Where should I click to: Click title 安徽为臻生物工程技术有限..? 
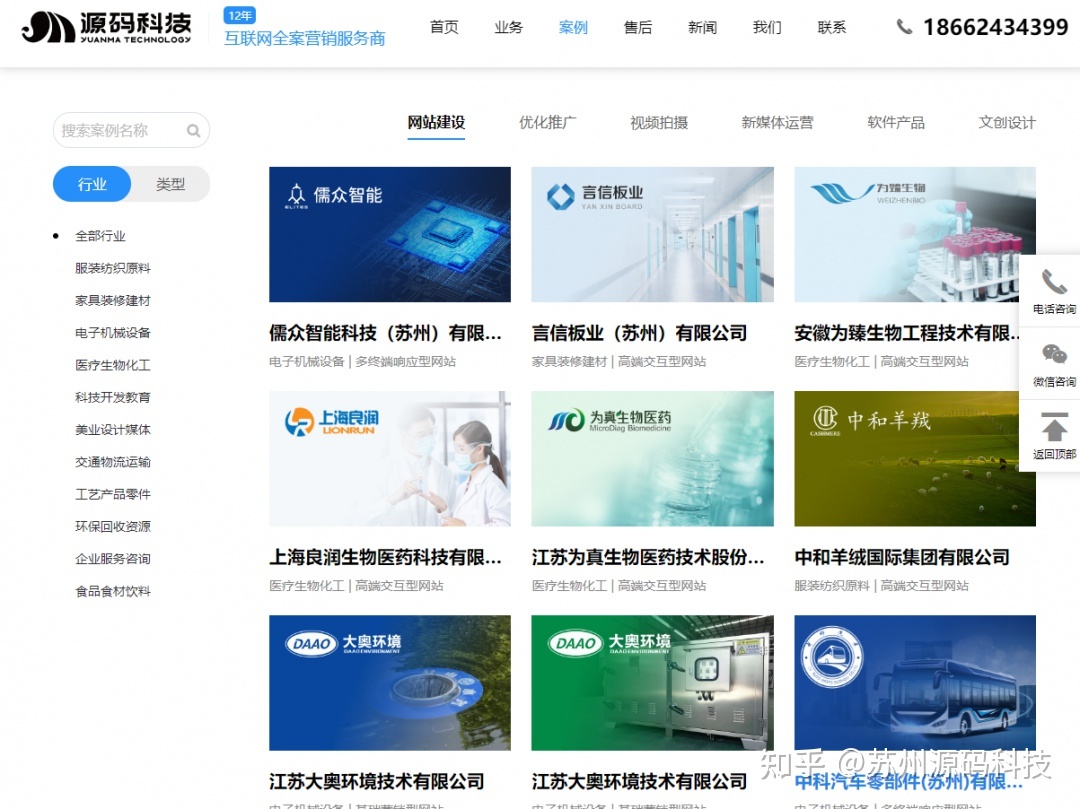[906, 334]
